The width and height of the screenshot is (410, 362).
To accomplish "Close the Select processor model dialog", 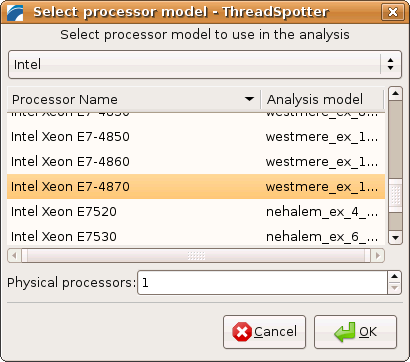I will click(x=393, y=12).
